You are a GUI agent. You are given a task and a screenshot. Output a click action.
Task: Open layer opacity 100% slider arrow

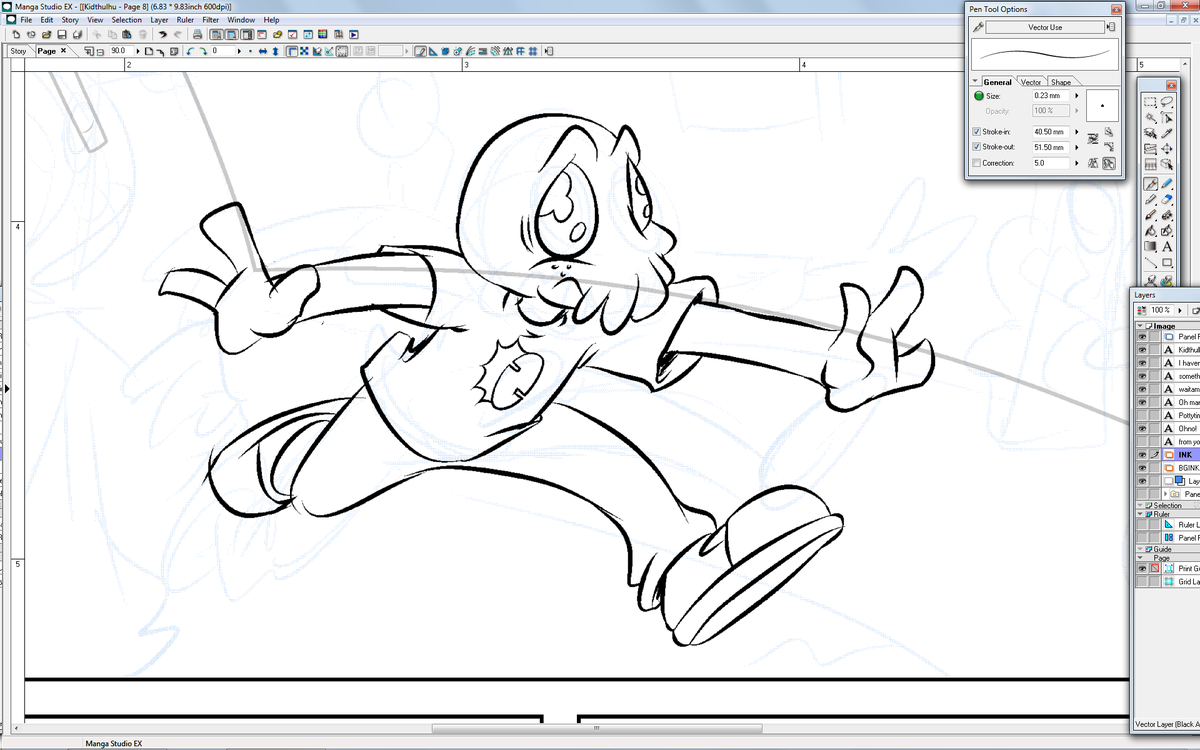click(x=1178, y=310)
